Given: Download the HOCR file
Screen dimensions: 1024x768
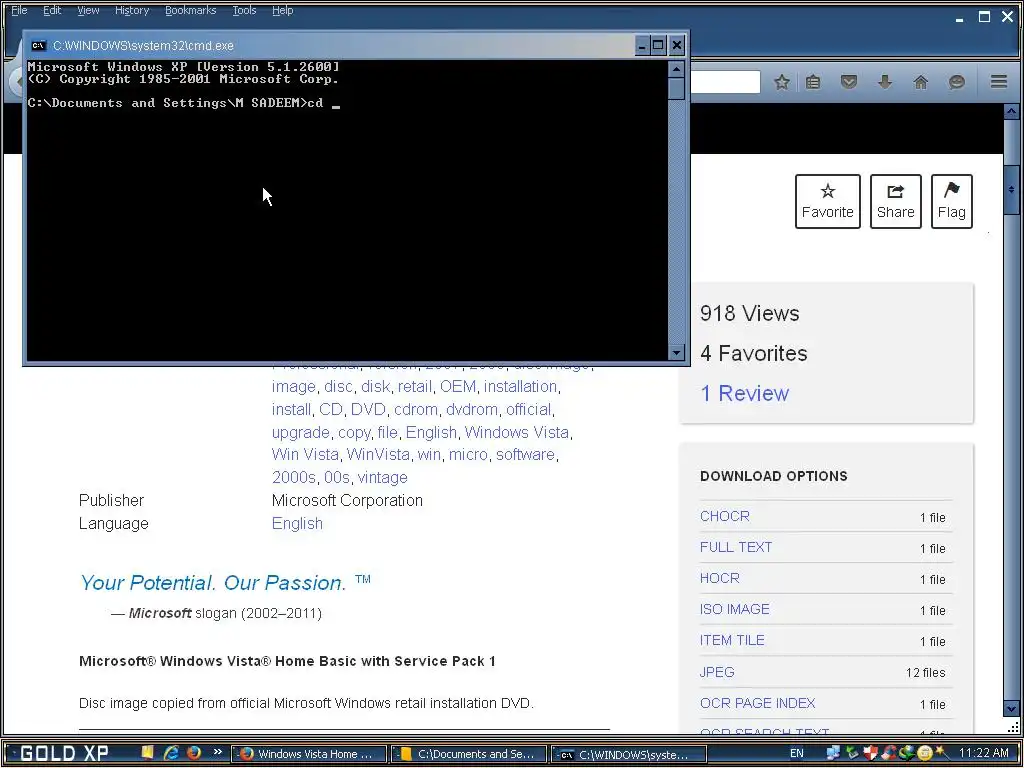Looking at the screenshot, I should pyautogui.click(x=720, y=578).
